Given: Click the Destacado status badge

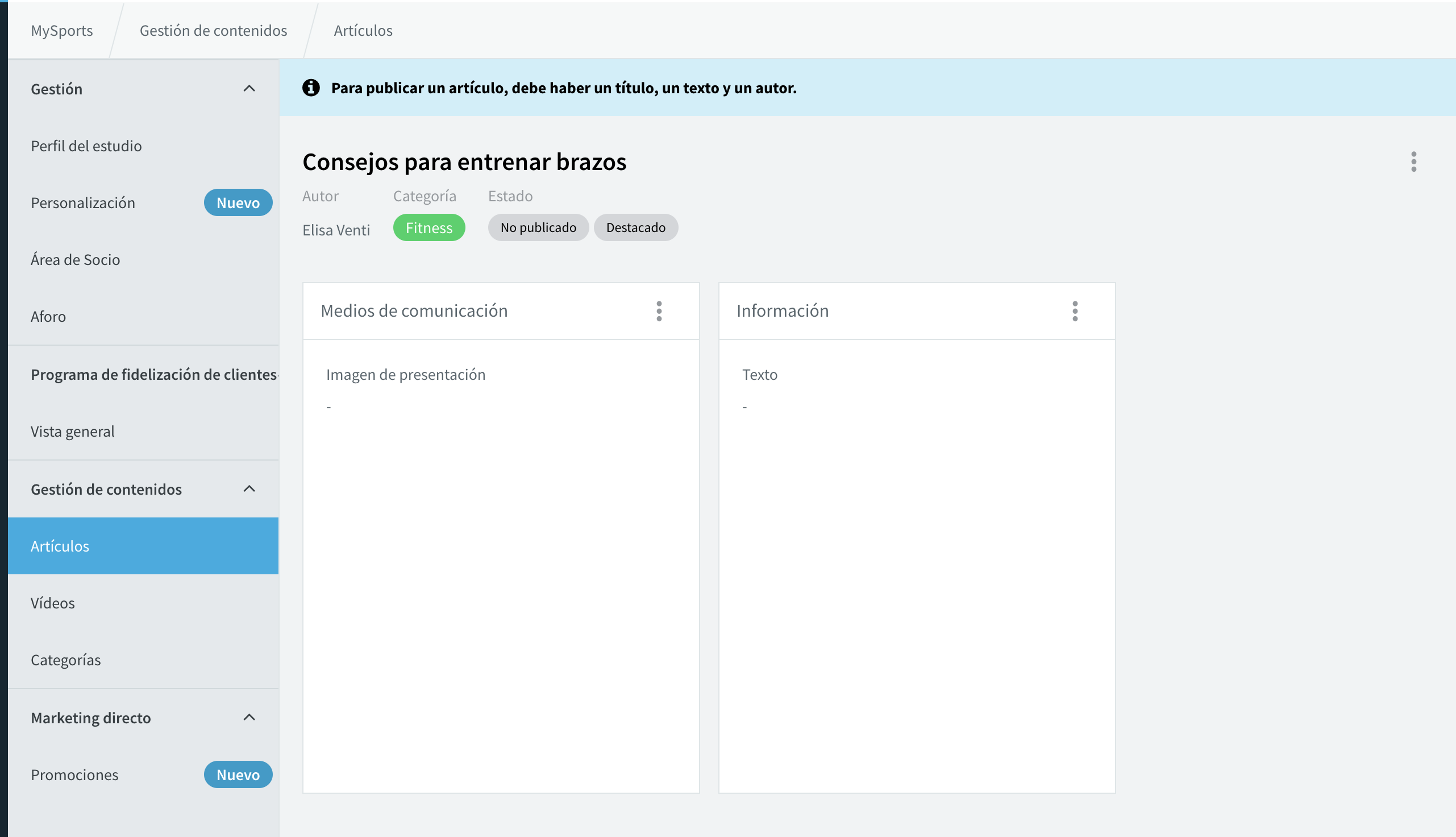Looking at the screenshot, I should (x=635, y=227).
